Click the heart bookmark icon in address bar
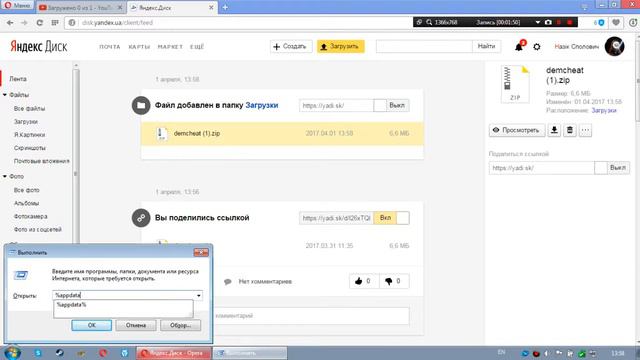The height and width of the screenshot is (360, 640). 616,23
